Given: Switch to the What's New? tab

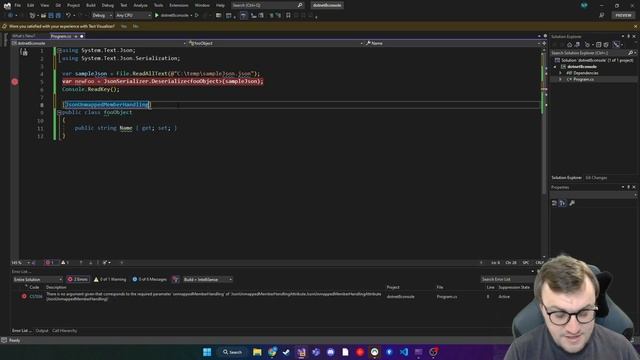Looking at the screenshot, I should point(24,36).
